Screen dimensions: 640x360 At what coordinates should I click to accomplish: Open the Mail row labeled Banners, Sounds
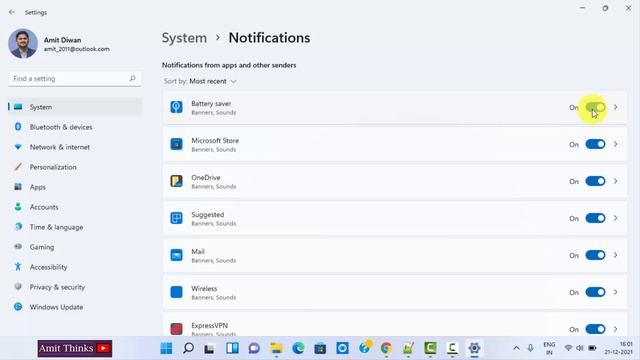[x=394, y=255]
